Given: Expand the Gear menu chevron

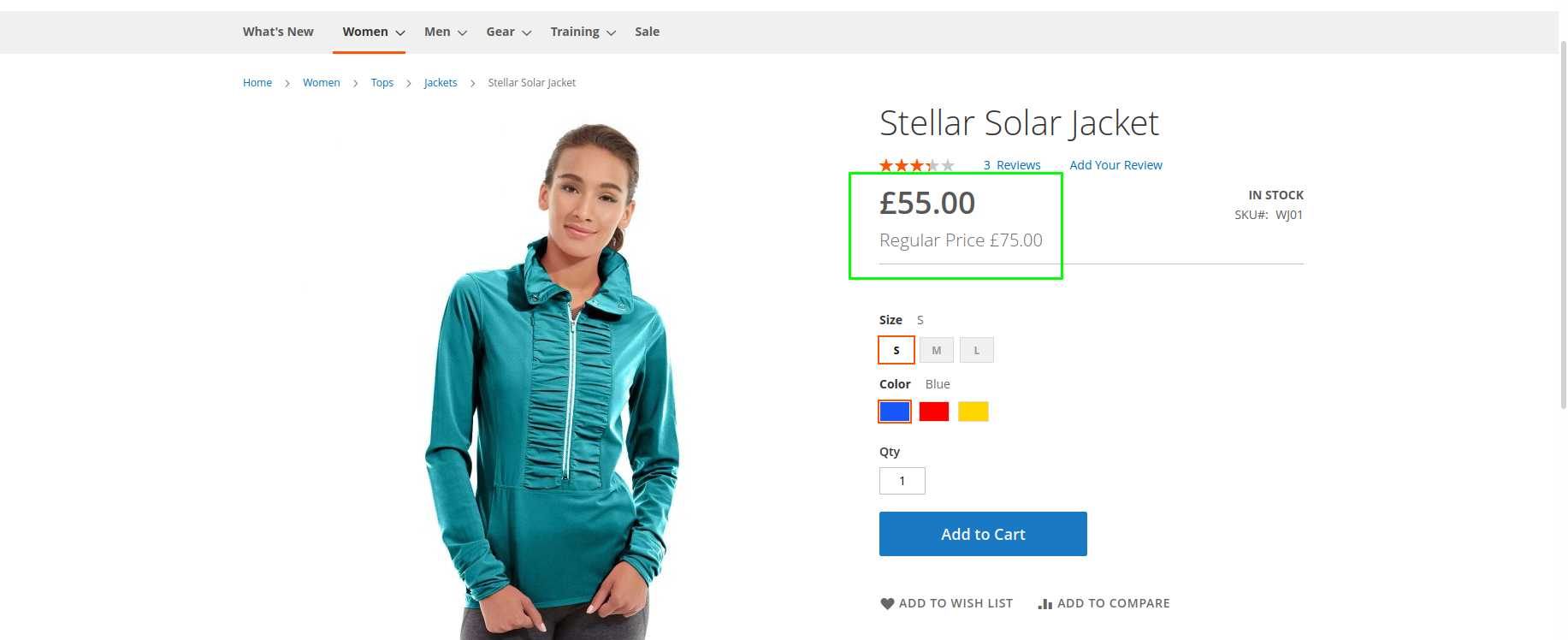Looking at the screenshot, I should (x=526, y=33).
